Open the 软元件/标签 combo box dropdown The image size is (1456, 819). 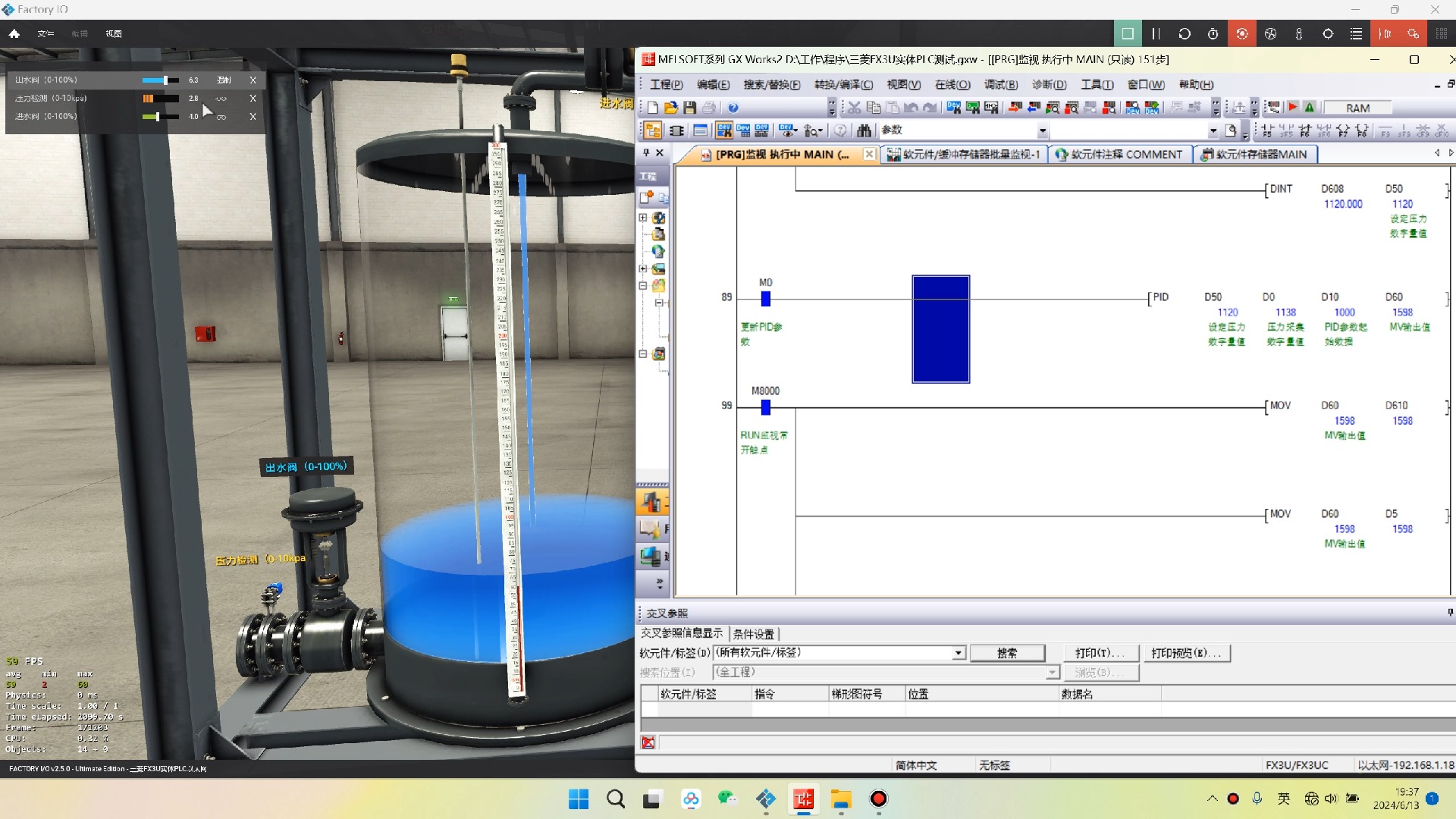[x=959, y=653]
